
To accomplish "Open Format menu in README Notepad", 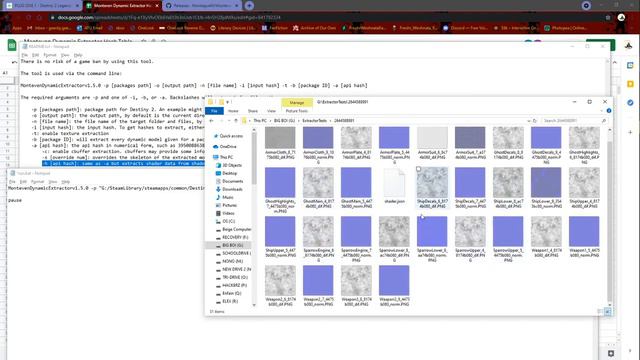I will click(x=50, y=55).
